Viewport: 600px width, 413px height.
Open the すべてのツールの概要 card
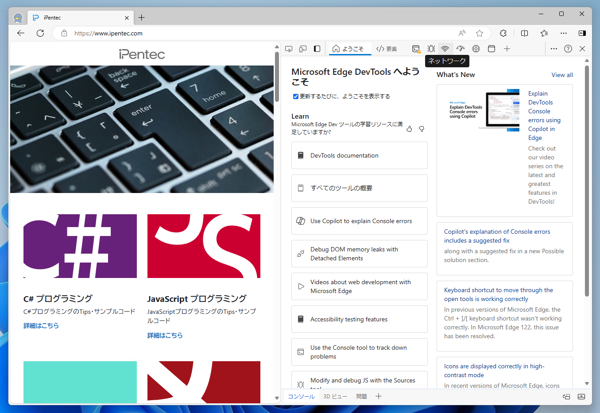pyautogui.click(x=359, y=188)
